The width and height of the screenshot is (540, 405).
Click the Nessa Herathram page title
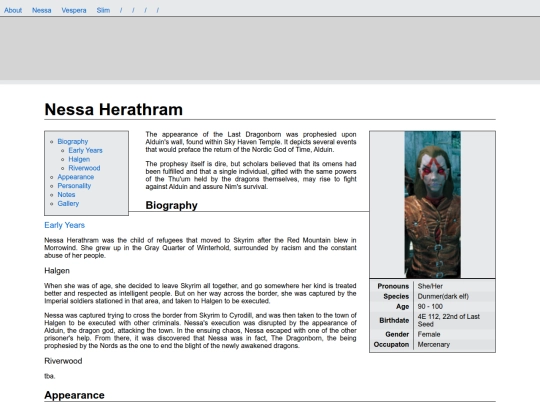pyautogui.click(x=114, y=110)
